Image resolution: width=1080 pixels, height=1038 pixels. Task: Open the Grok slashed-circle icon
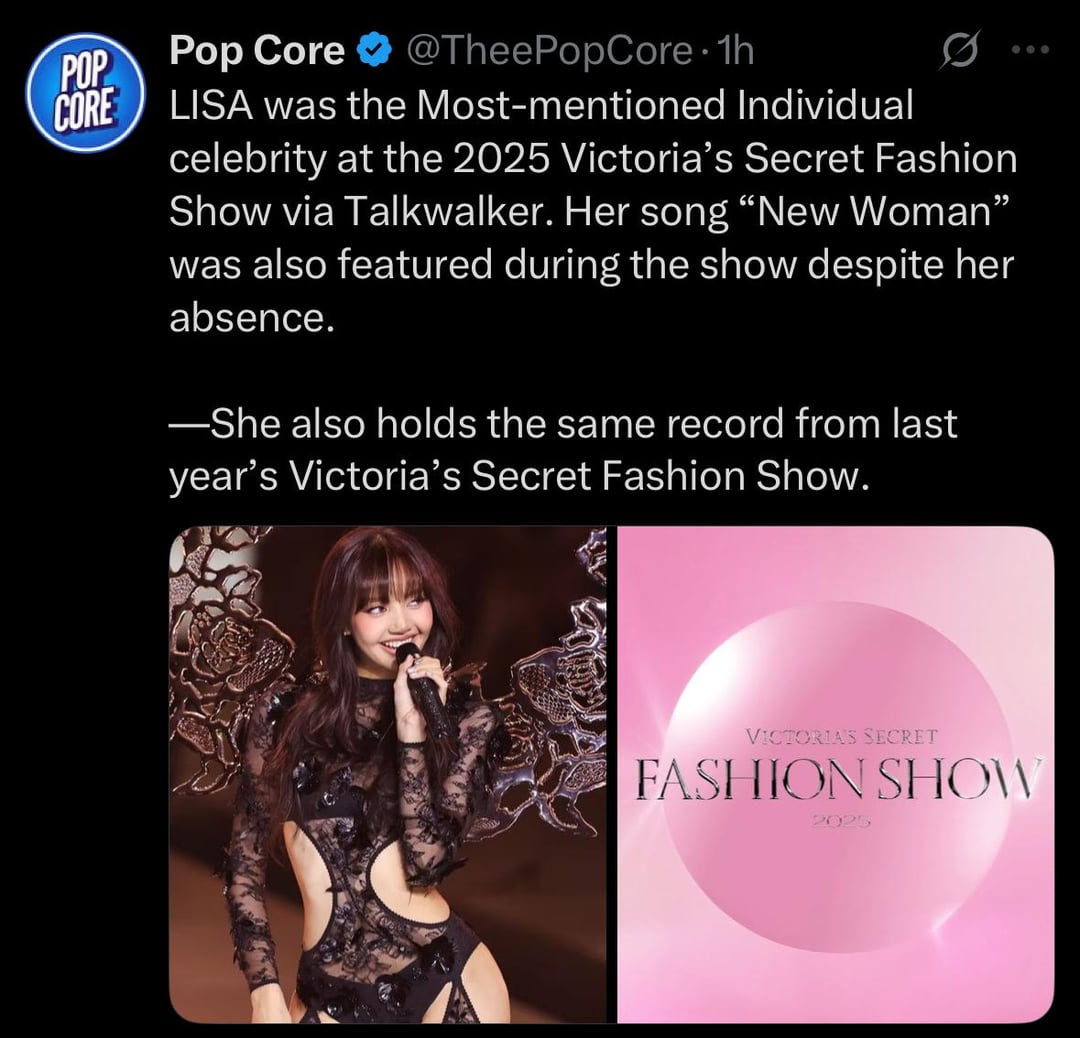pos(959,51)
